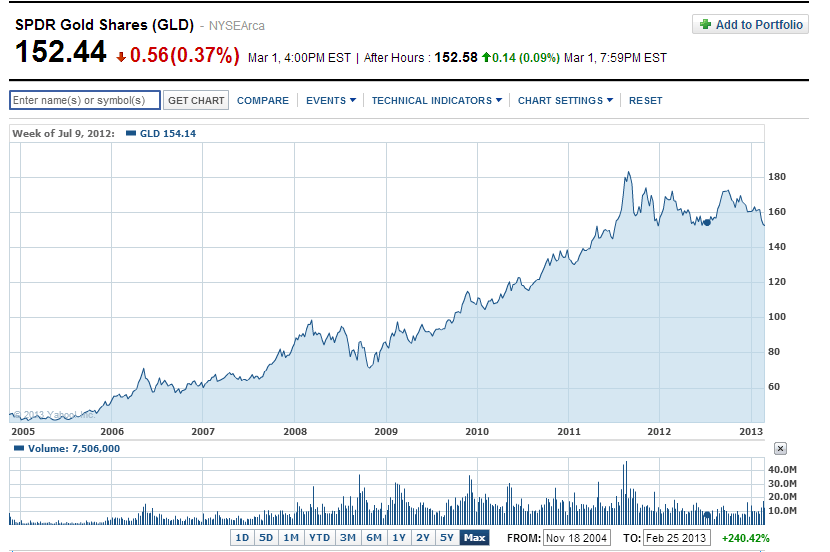Click the GLD series color marker in legend
This screenshot has width=830, height=552.
[131, 133]
